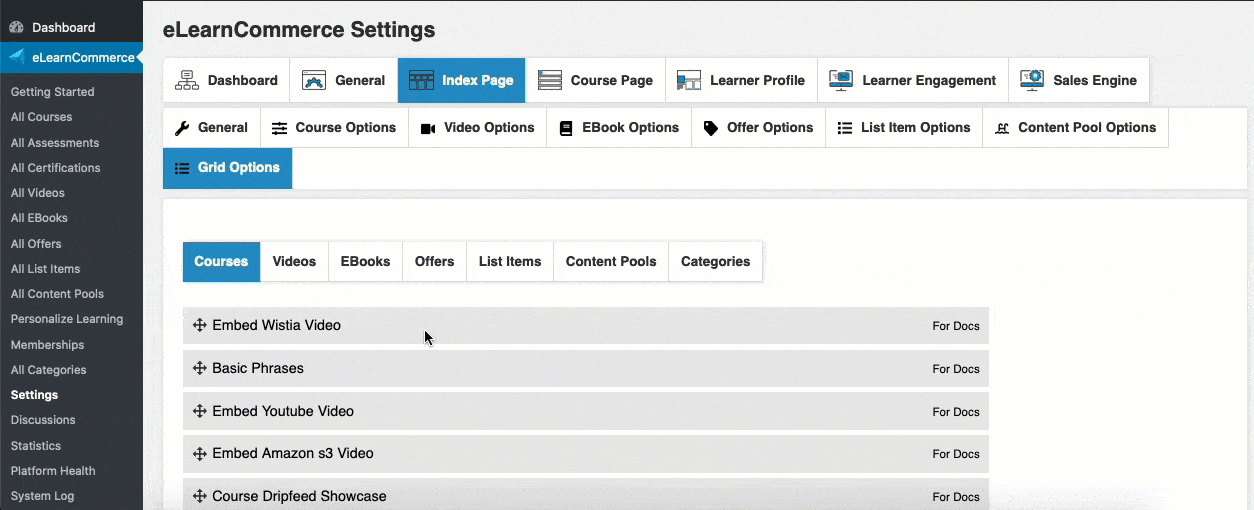Click the sliders icon for Course Options
This screenshot has height=510, width=1254.
click(x=279, y=128)
